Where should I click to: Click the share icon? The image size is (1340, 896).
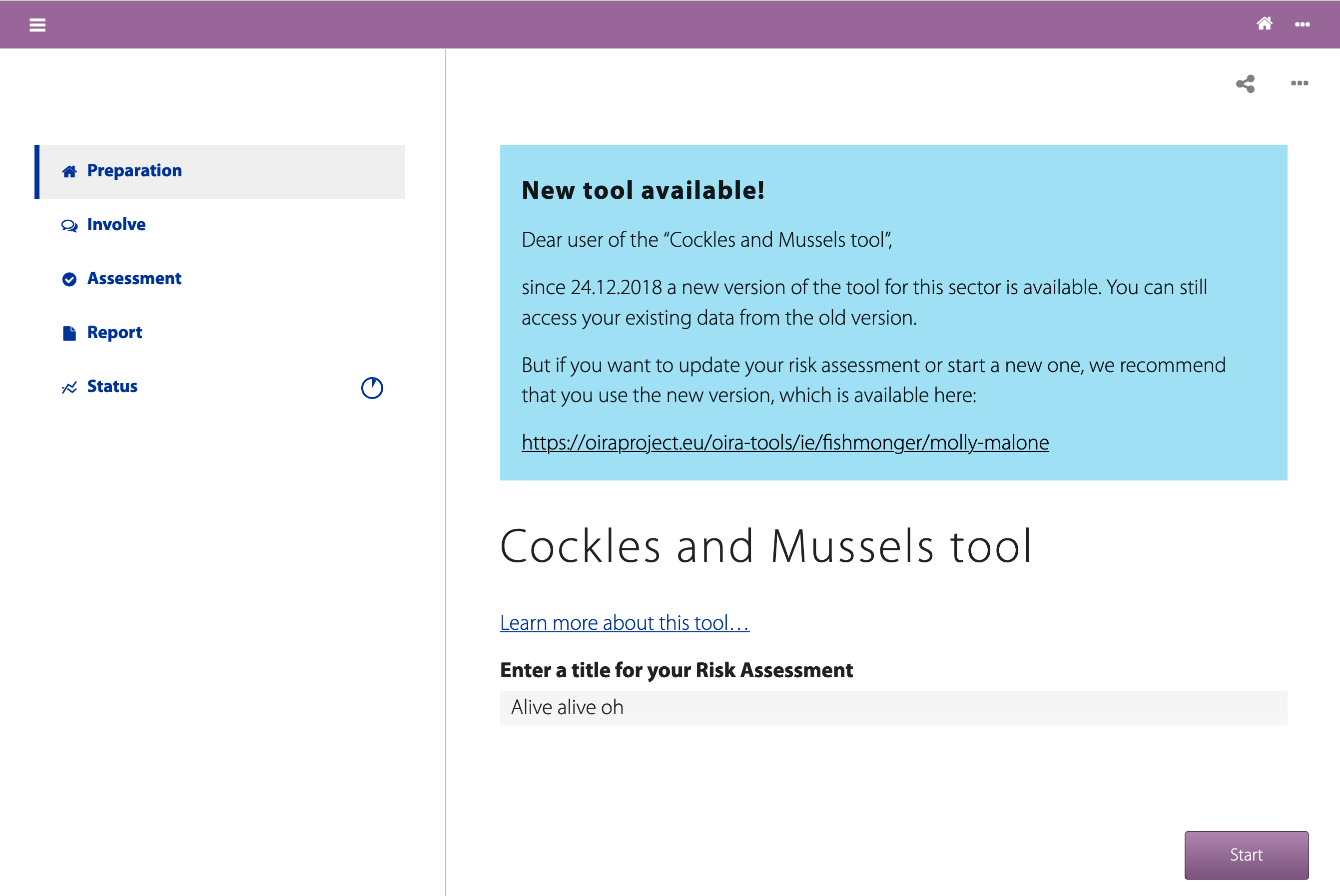[x=1245, y=84]
